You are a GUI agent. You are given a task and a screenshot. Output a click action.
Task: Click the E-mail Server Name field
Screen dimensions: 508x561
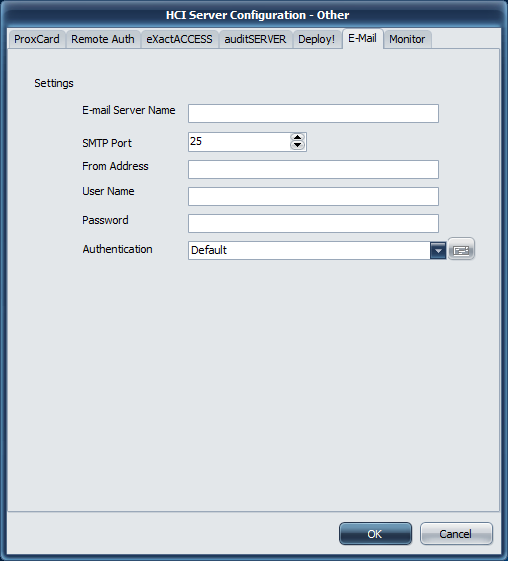pyautogui.click(x=313, y=113)
